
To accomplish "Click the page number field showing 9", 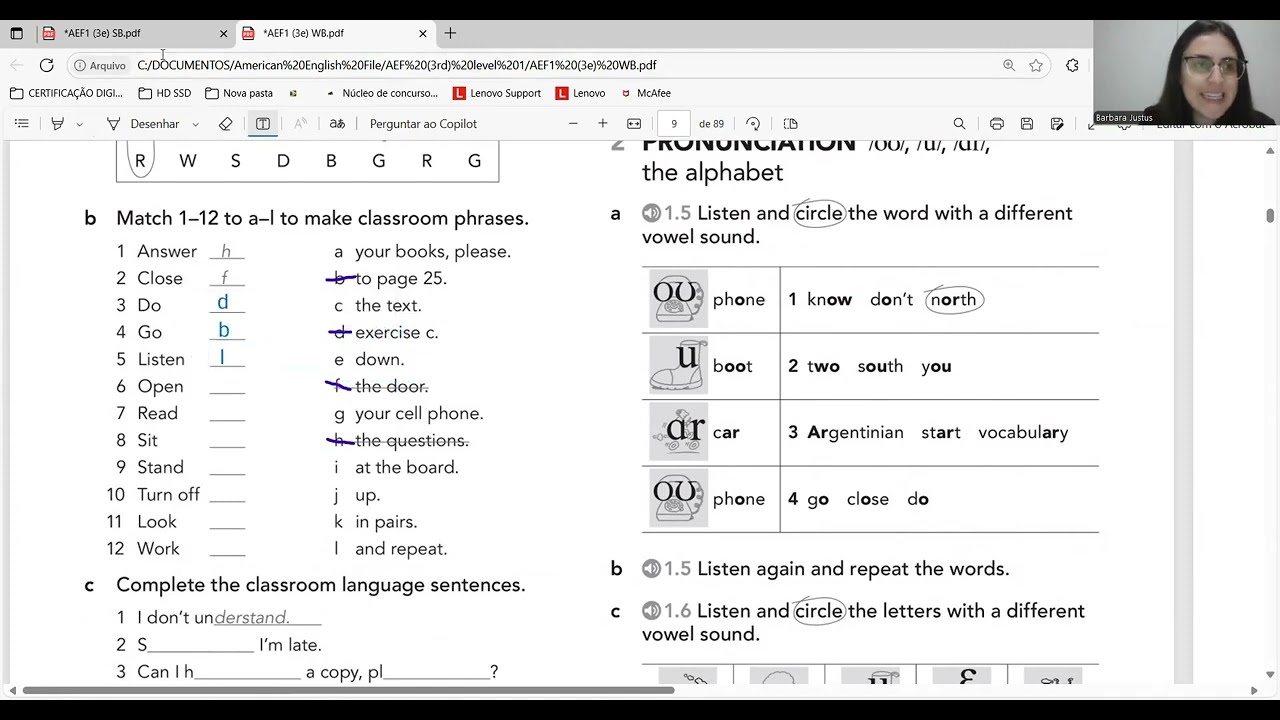I will pos(674,124).
